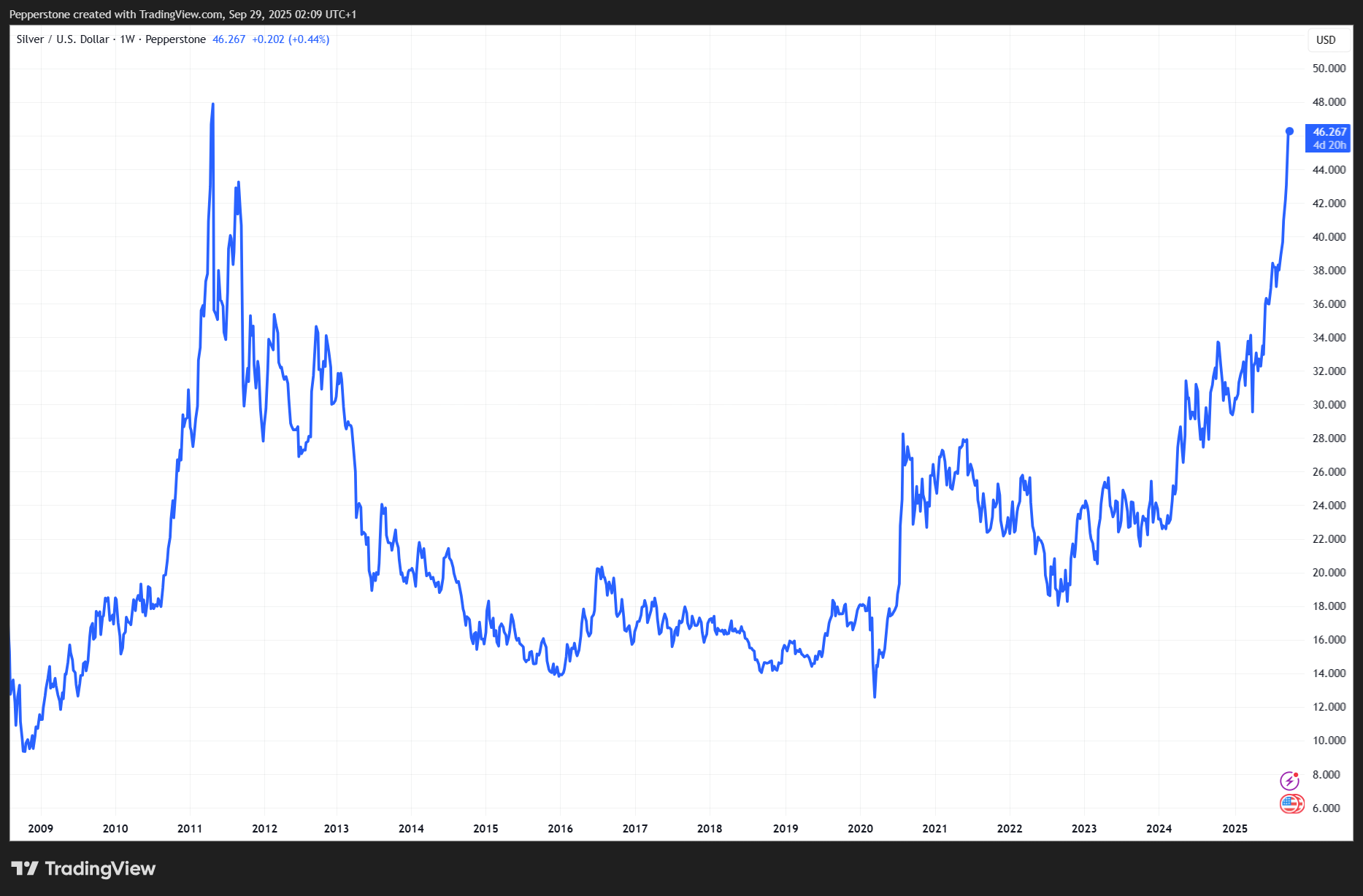The height and width of the screenshot is (896, 1363).
Task: Click the 28.000 price axis label
Action: click(1329, 438)
